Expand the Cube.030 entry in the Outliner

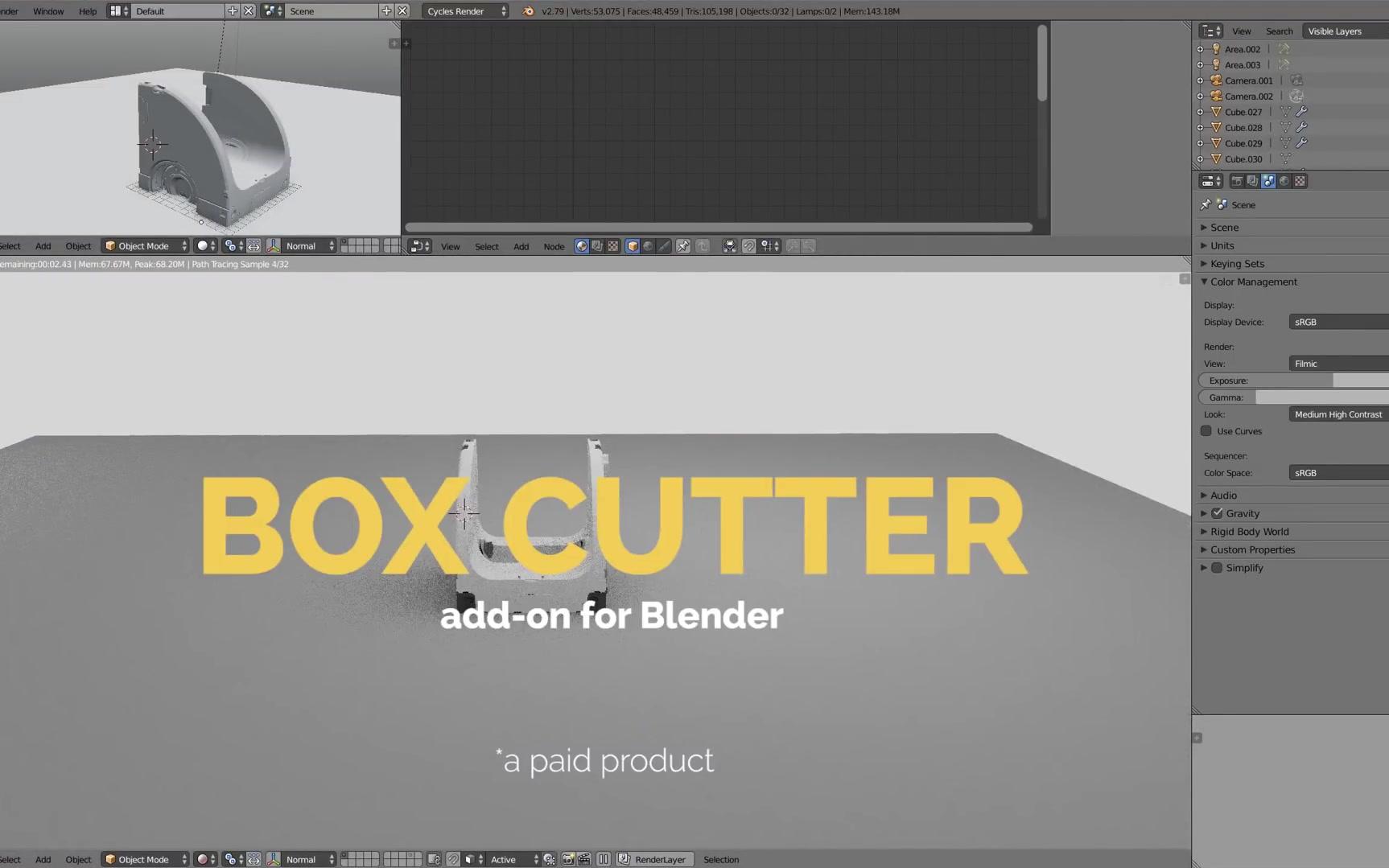coord(1201,158)
